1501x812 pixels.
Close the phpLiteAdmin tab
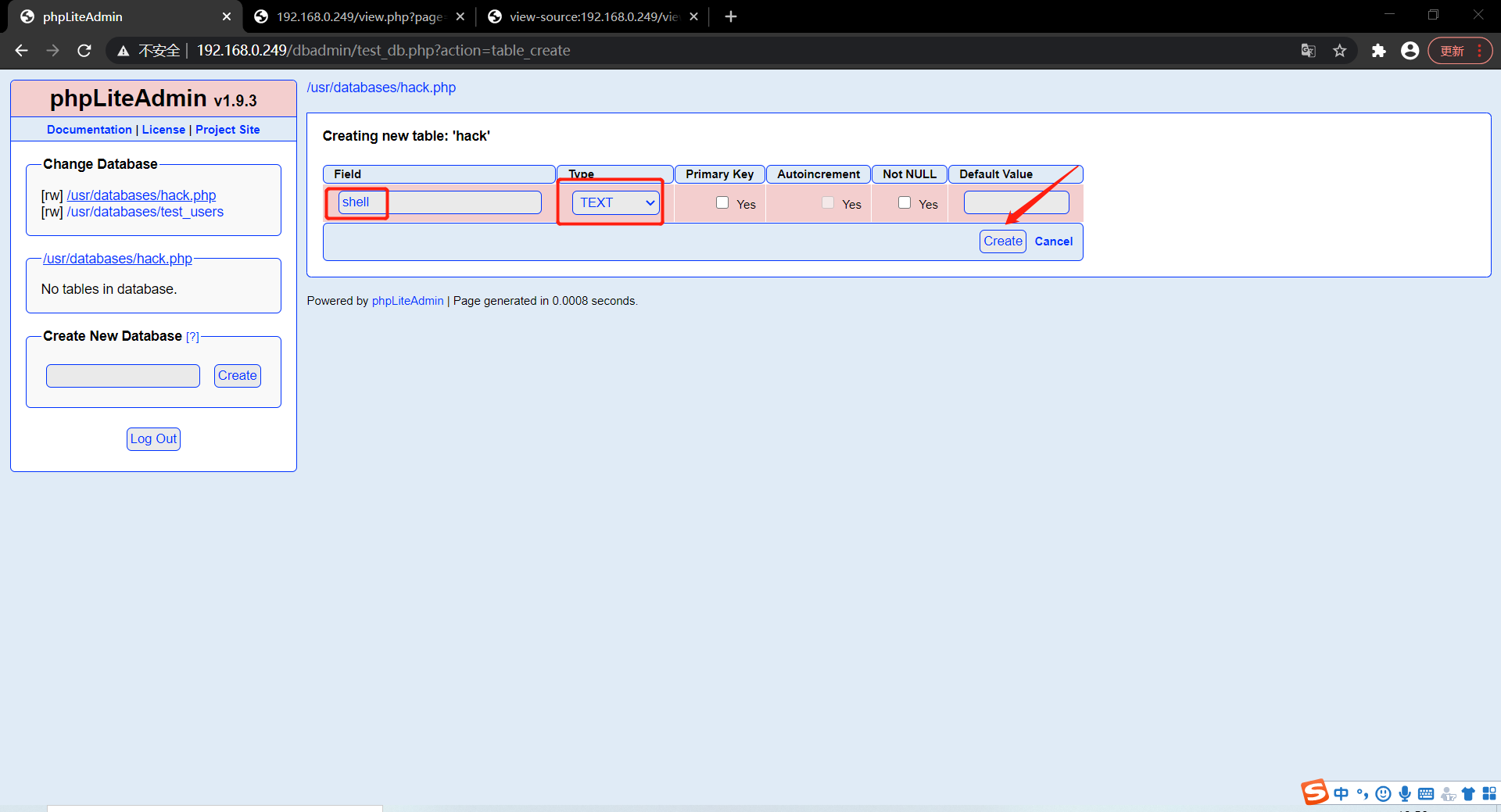(x=227, y=16)
